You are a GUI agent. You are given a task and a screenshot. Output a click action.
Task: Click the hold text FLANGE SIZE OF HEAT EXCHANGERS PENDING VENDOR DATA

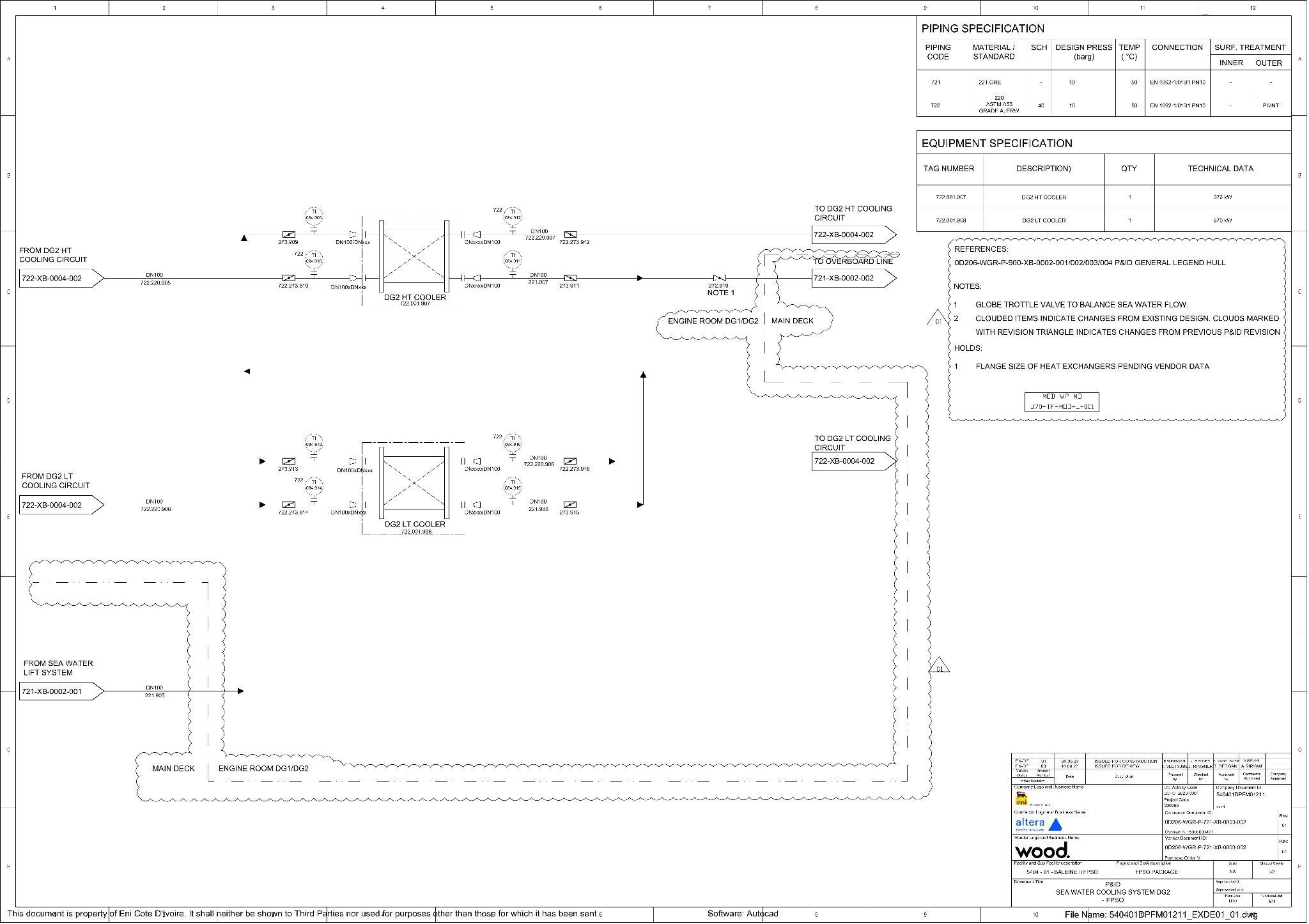(1092, 366)
